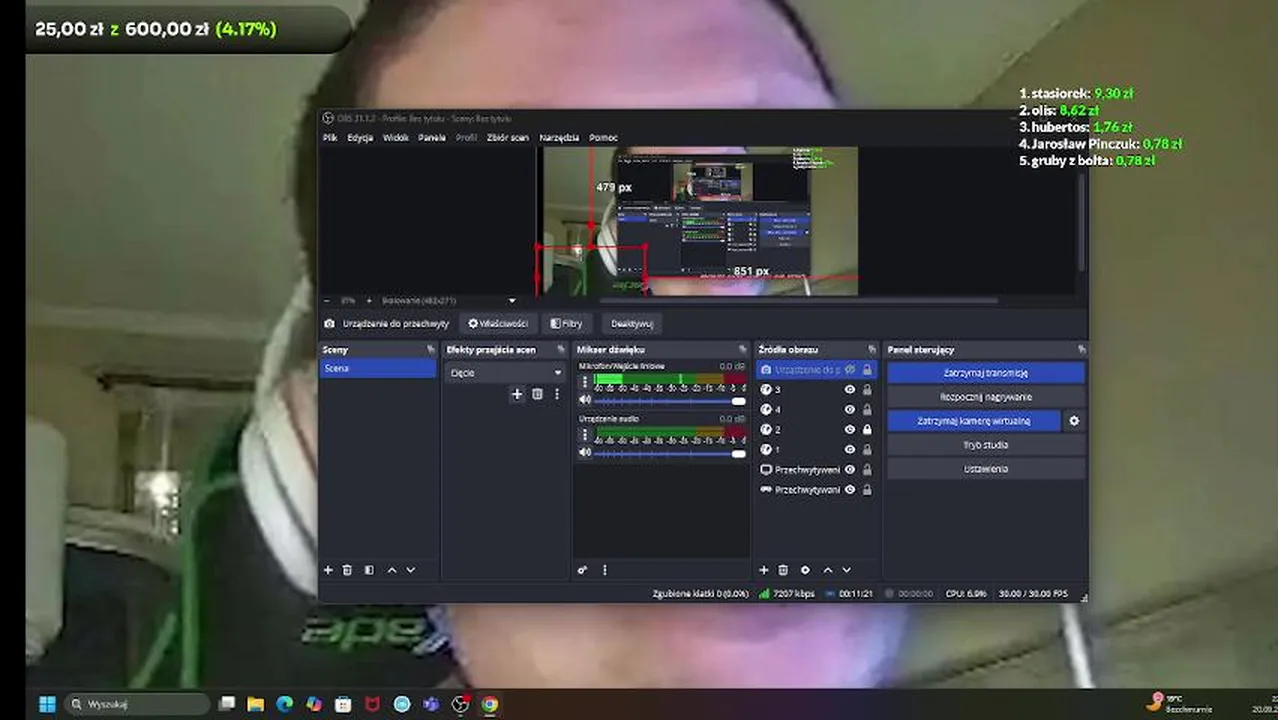Undock the Sceny panel with its header icon

click(431, 350)
